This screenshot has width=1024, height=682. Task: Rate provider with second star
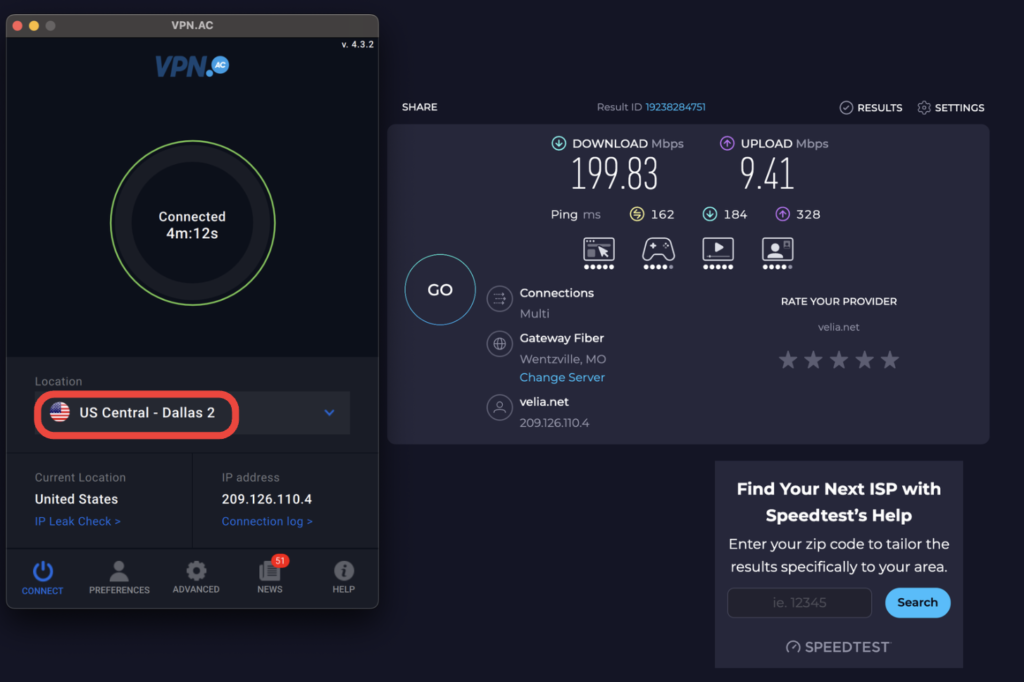(x=814, y=359)
